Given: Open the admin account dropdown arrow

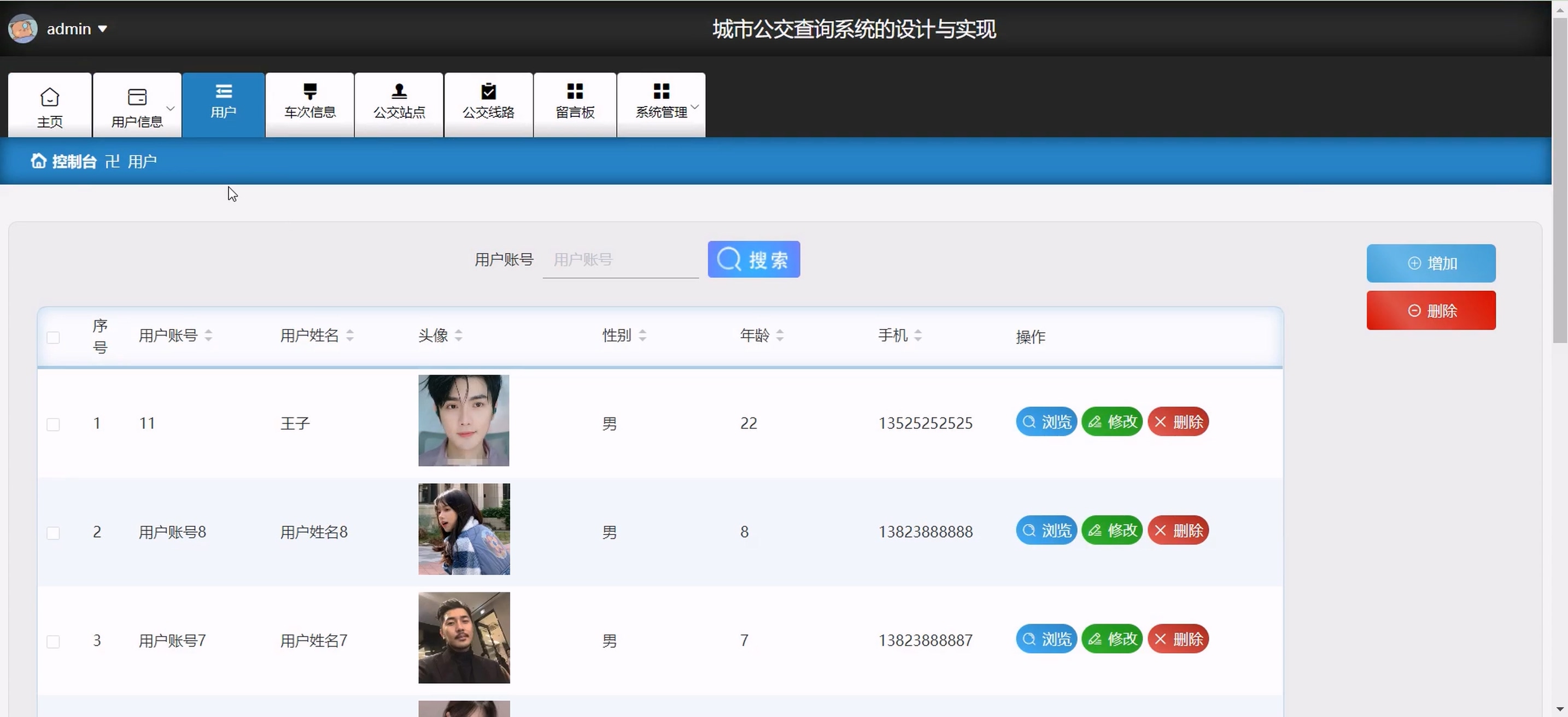Looking at the screenshot, I should pos(102,28).
